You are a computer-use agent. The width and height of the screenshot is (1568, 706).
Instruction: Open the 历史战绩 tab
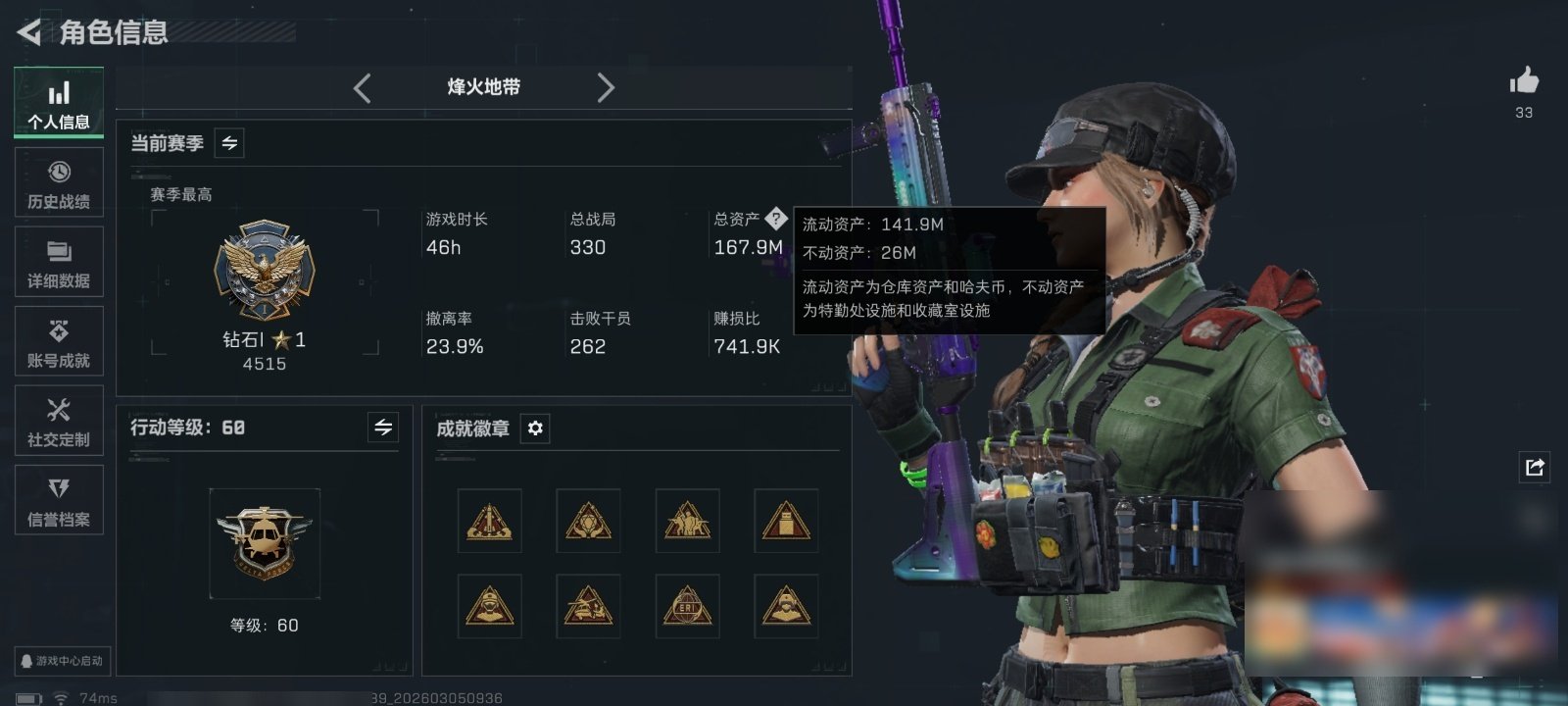59,183
